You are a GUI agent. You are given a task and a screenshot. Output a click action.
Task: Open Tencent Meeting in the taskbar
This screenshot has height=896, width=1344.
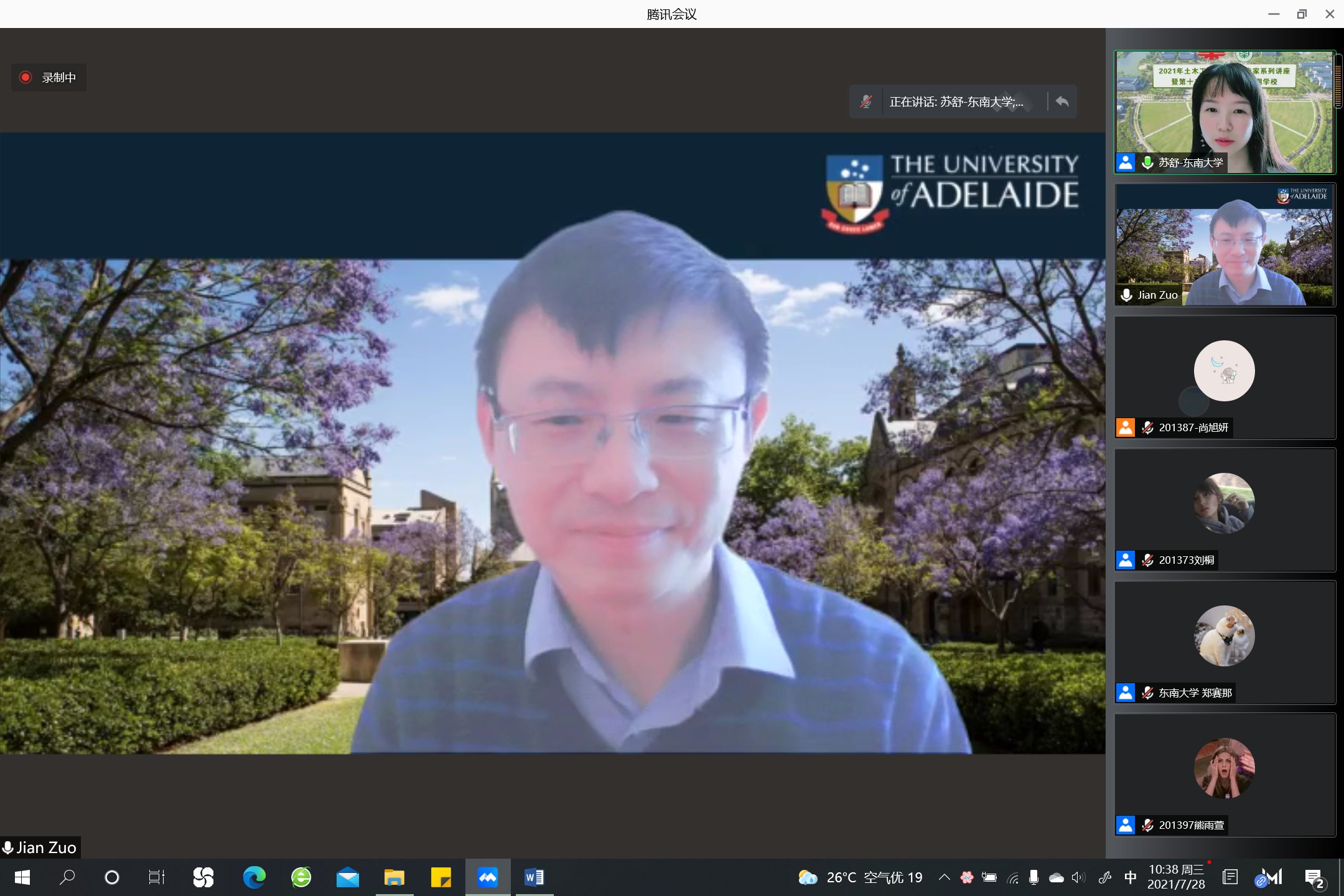click(487, 877)
